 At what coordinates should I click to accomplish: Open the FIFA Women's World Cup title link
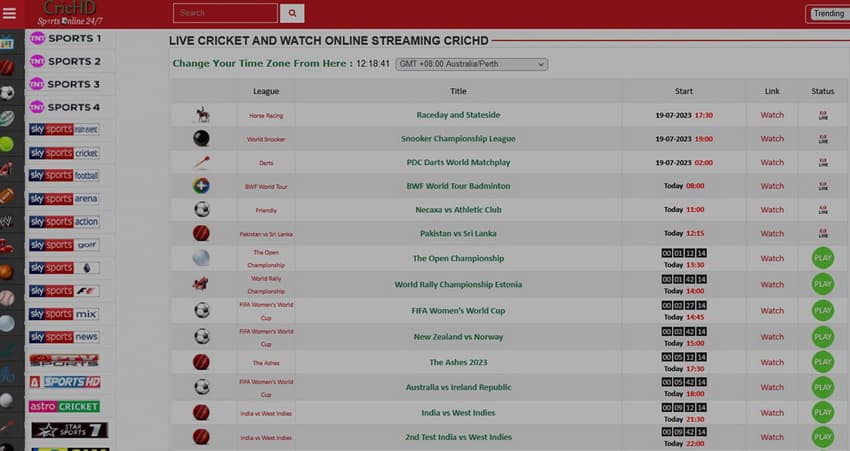[x=458, y=311]
